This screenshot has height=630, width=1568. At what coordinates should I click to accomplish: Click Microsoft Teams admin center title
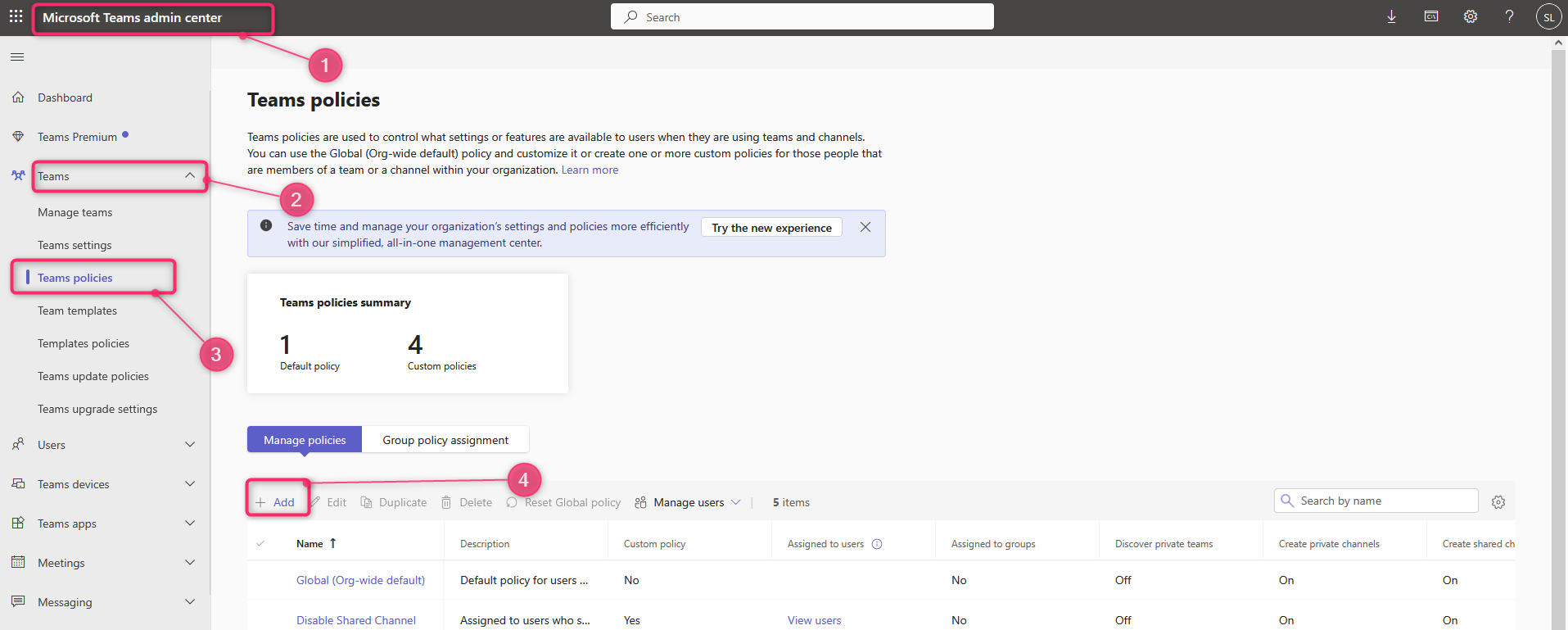(x=132, y=17)
